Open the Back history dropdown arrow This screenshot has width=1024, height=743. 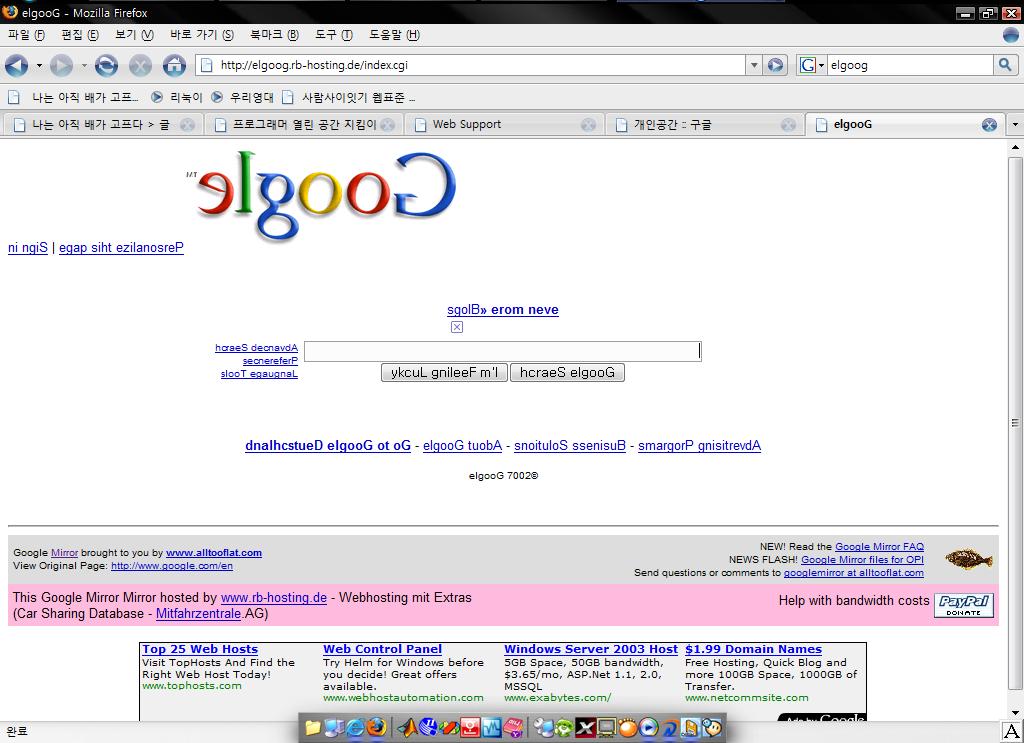click(x=39, y=65)
